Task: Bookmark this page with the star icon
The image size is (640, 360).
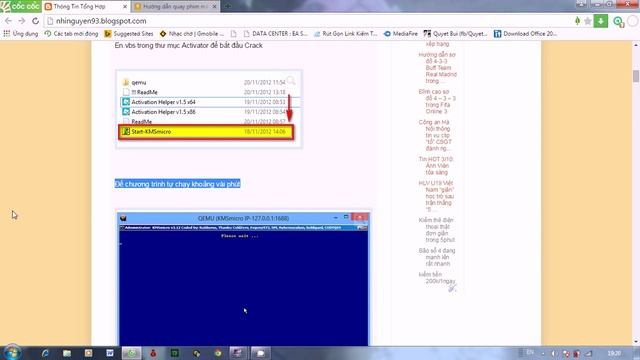Action: pyautogui.click(x=588, y=21)
